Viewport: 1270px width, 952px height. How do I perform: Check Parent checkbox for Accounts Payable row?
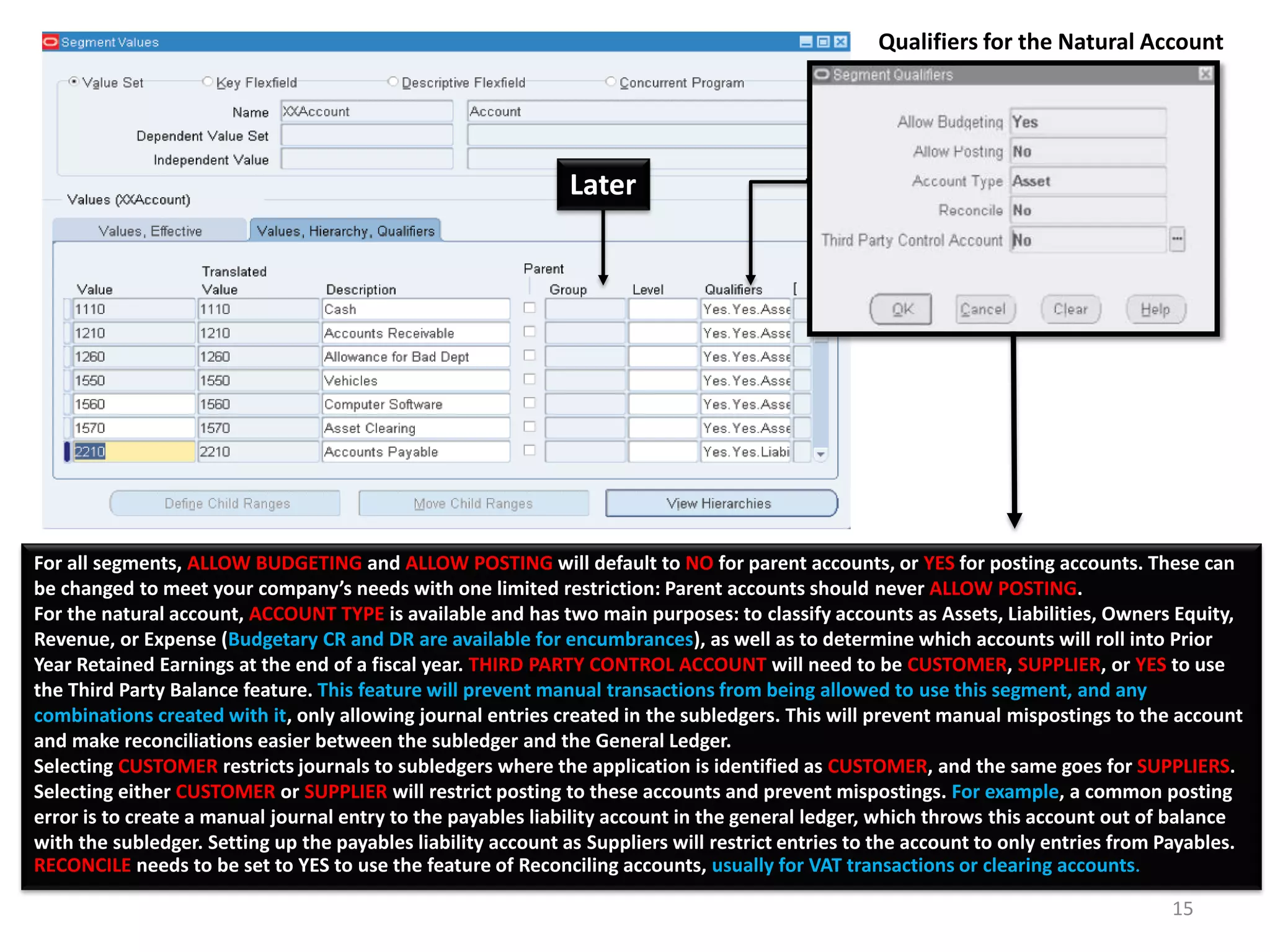[529, 450]
